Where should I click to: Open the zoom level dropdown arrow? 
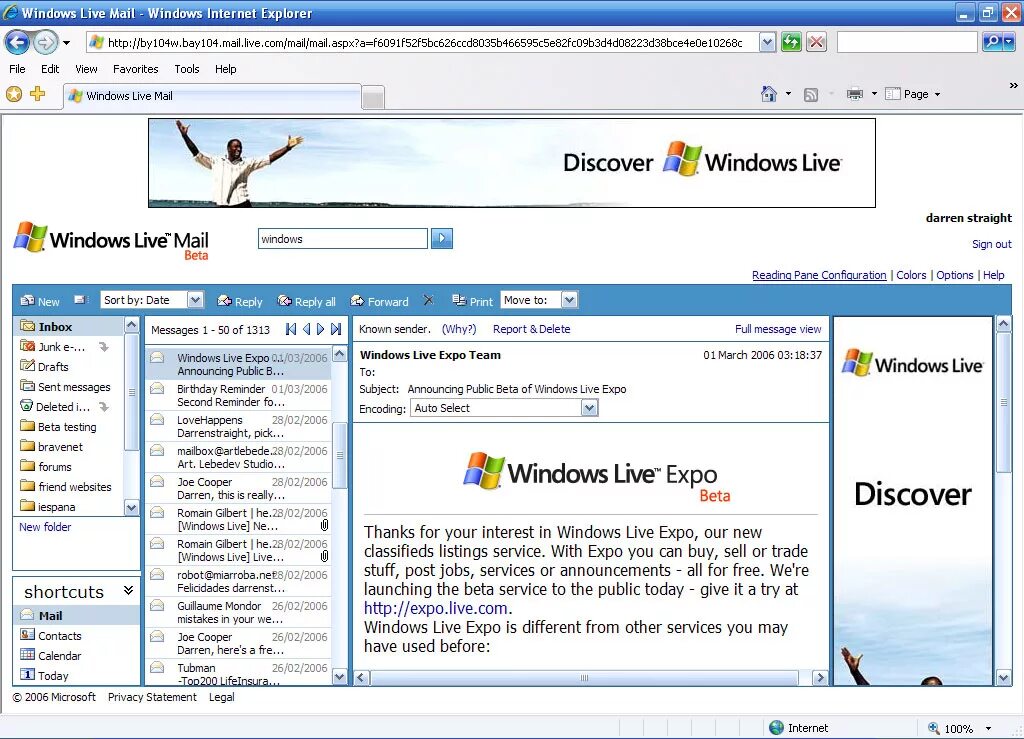pyautogui.click(x=988, y=729)
